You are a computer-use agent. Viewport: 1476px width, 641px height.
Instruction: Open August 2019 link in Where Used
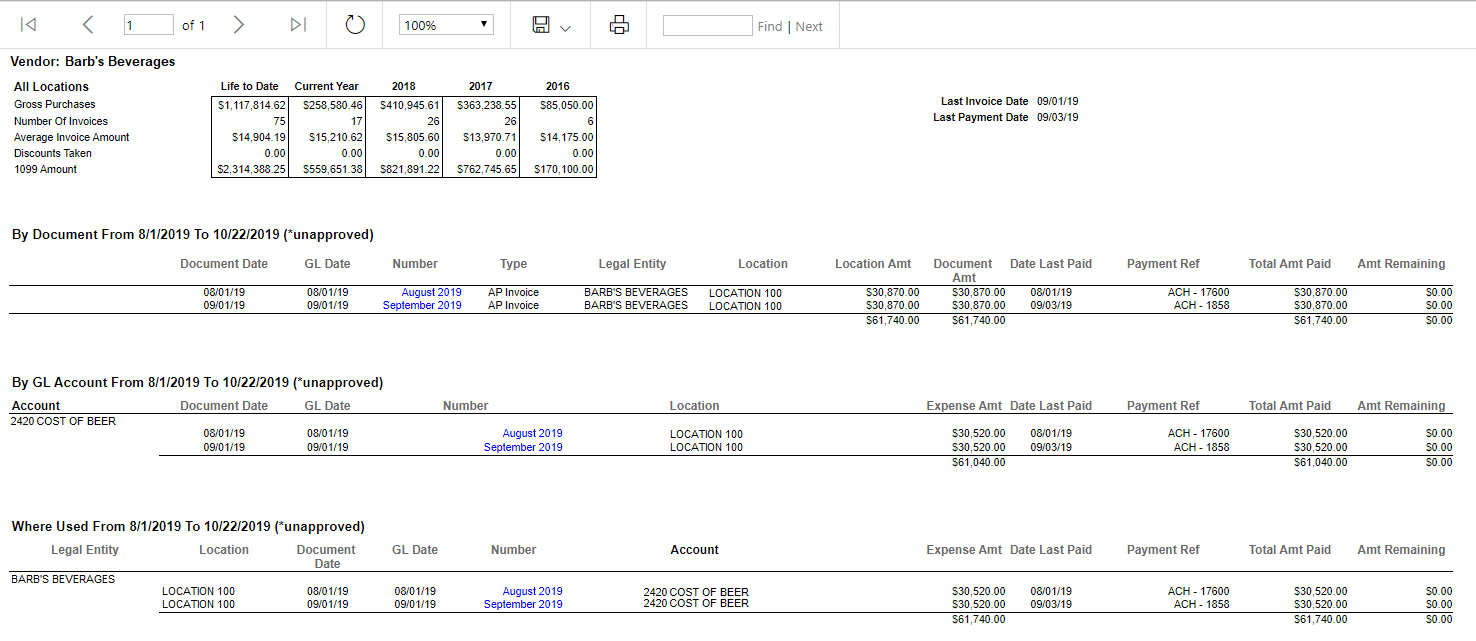coord(532,591)
